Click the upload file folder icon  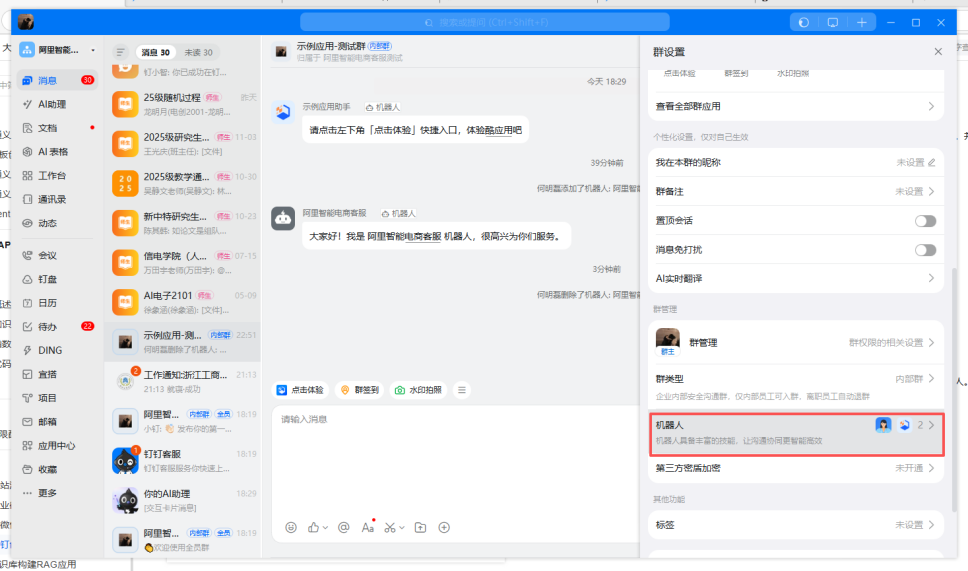(x=420, y=527)
